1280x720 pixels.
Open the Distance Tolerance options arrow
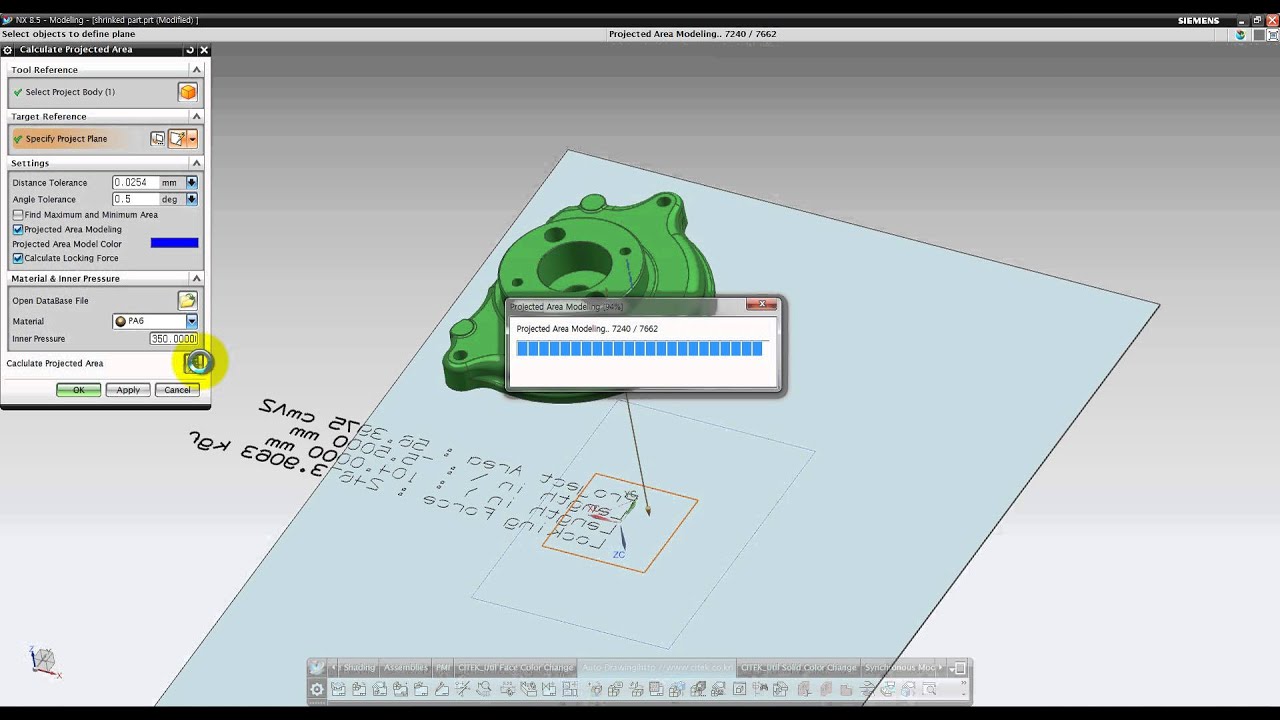pyautogui.click(x=191, y=183)
